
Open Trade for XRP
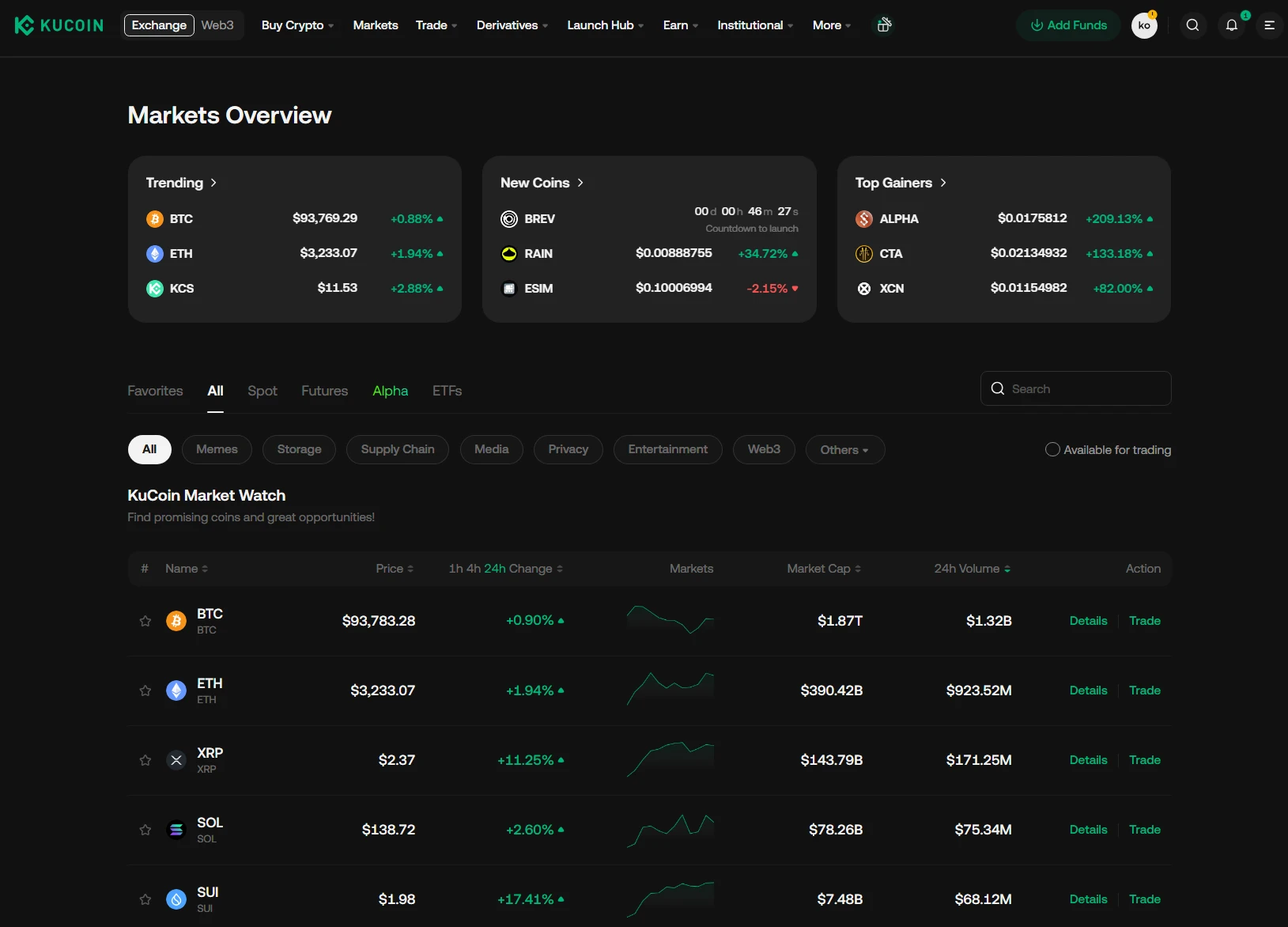[x=1145, y=760]
